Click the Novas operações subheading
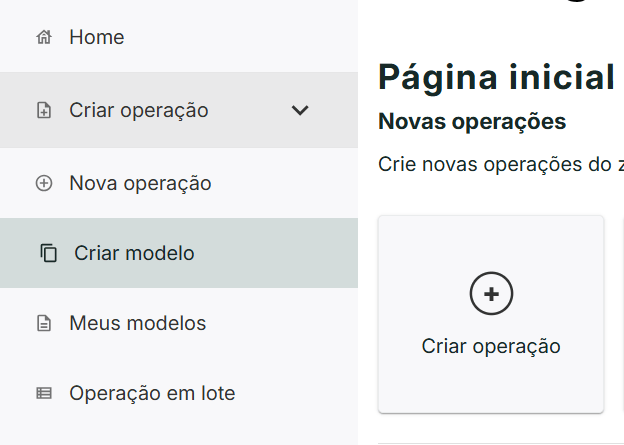This screenshot has width=624, height=445. click(x=472, y=122)
